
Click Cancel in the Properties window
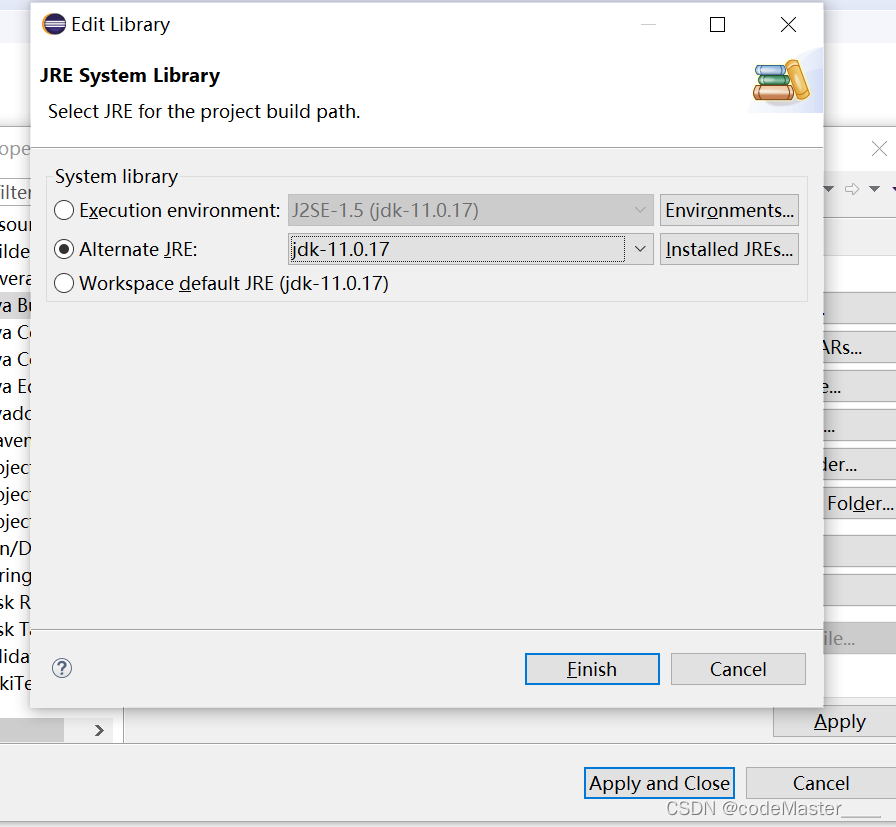(x=821, y=783)
